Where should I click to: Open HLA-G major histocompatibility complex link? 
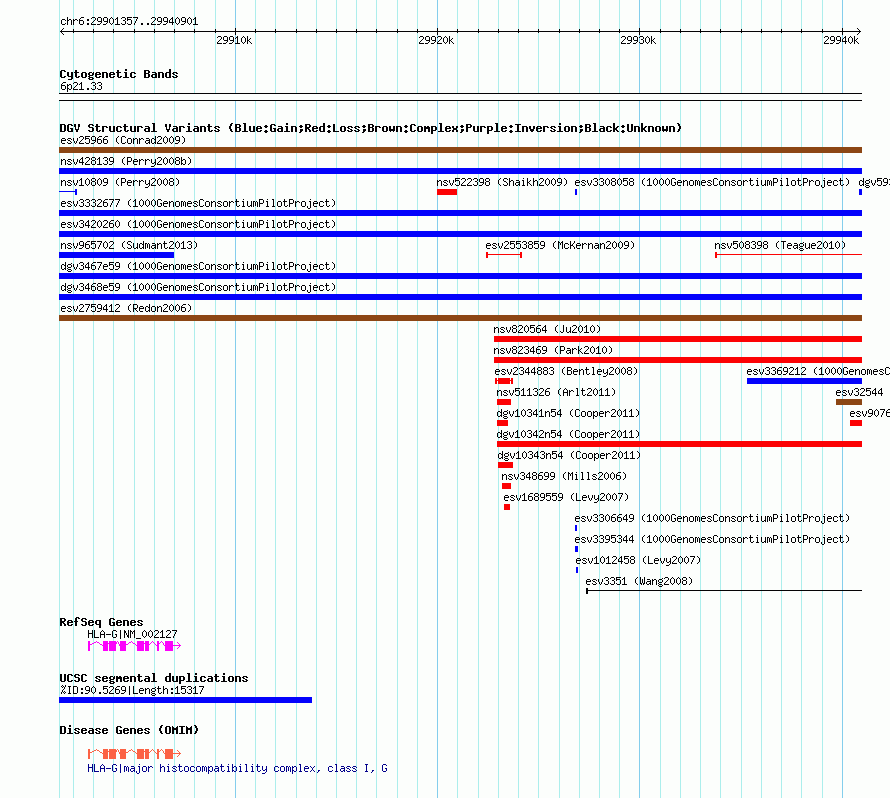click(237, 768)
